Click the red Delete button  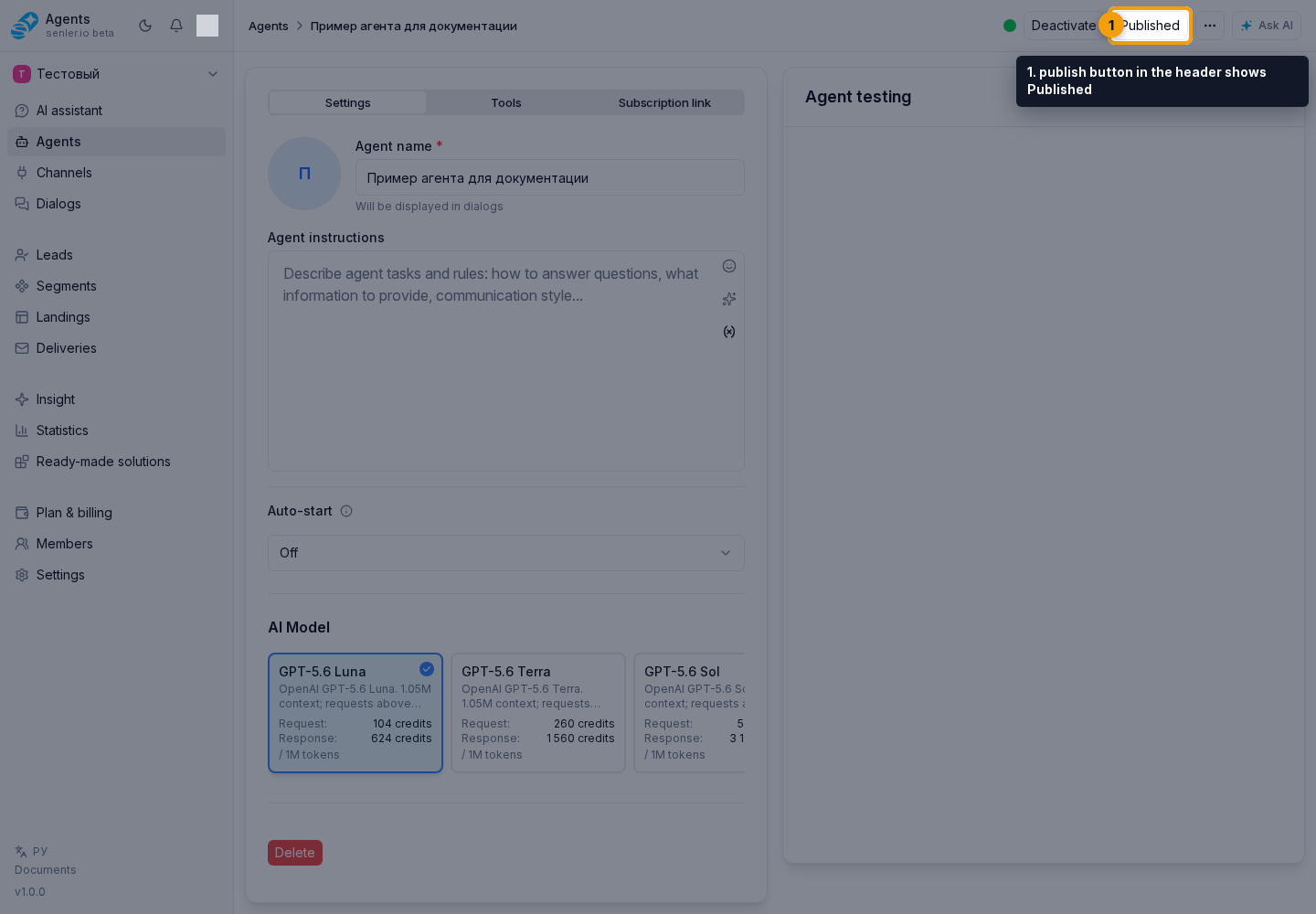click(x=295, y=853)
